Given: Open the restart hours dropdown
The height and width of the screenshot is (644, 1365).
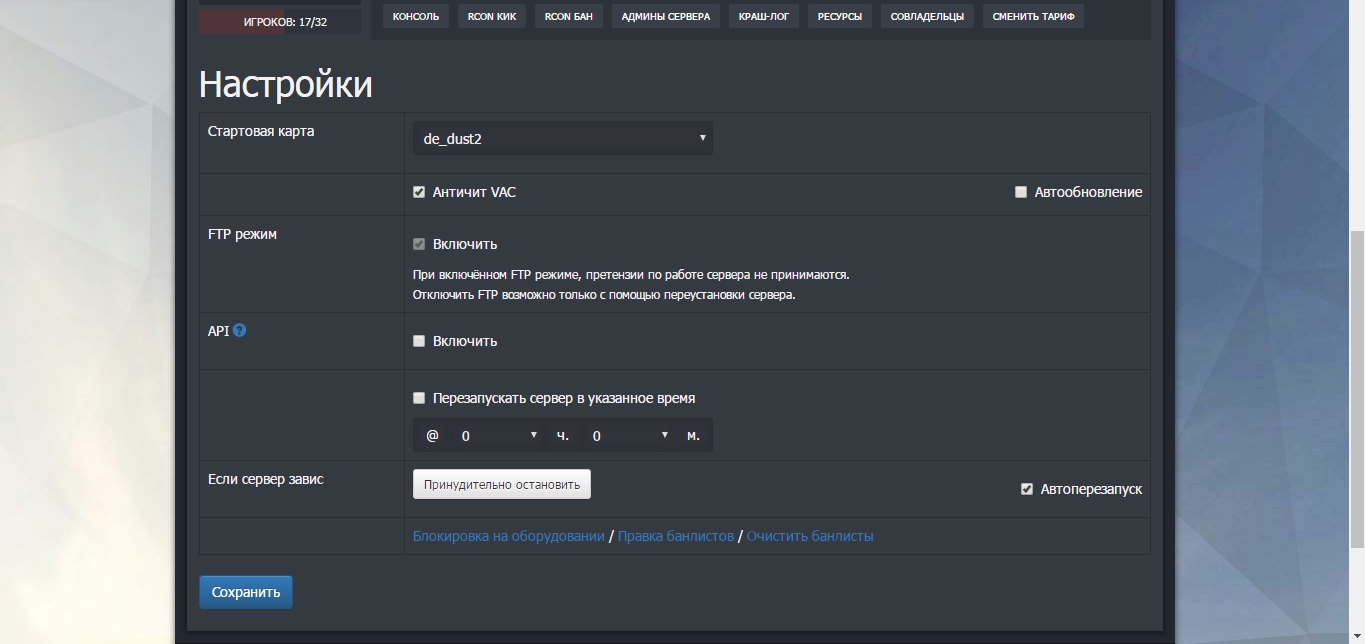Looking at the screenshot, I should point(496,436).
